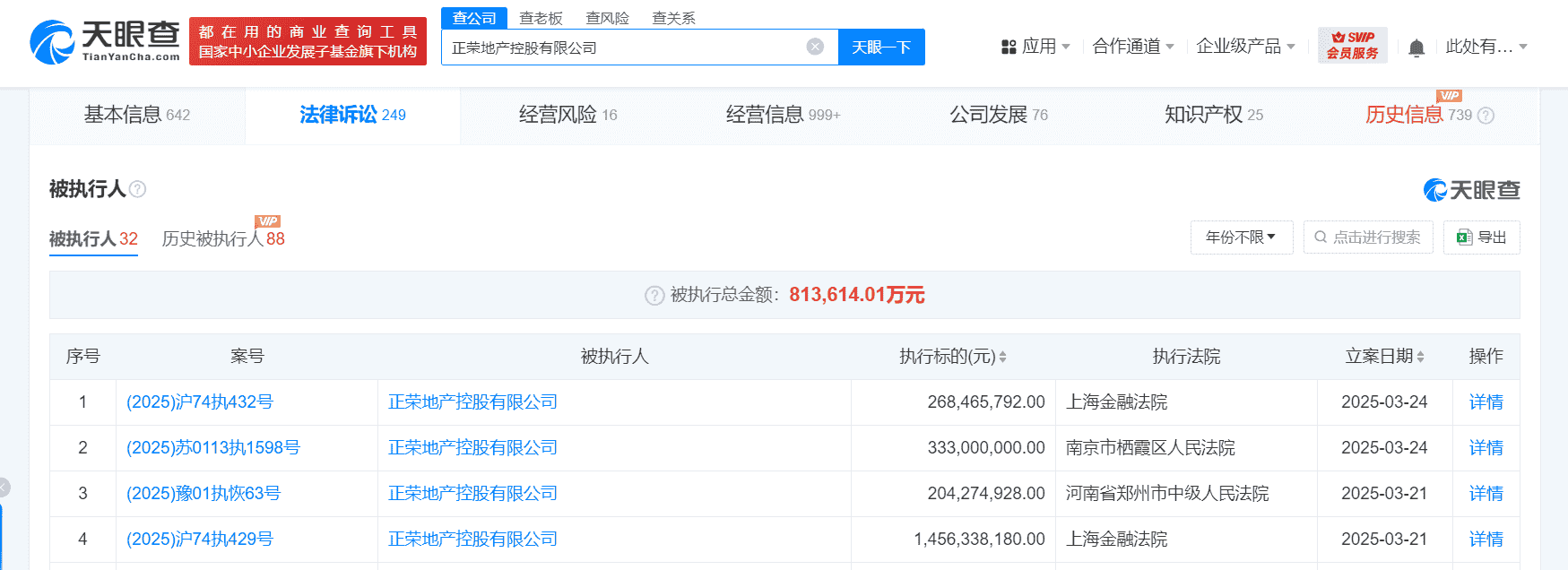Sort by 立案日期 column arrows

tap(1420, 357)
